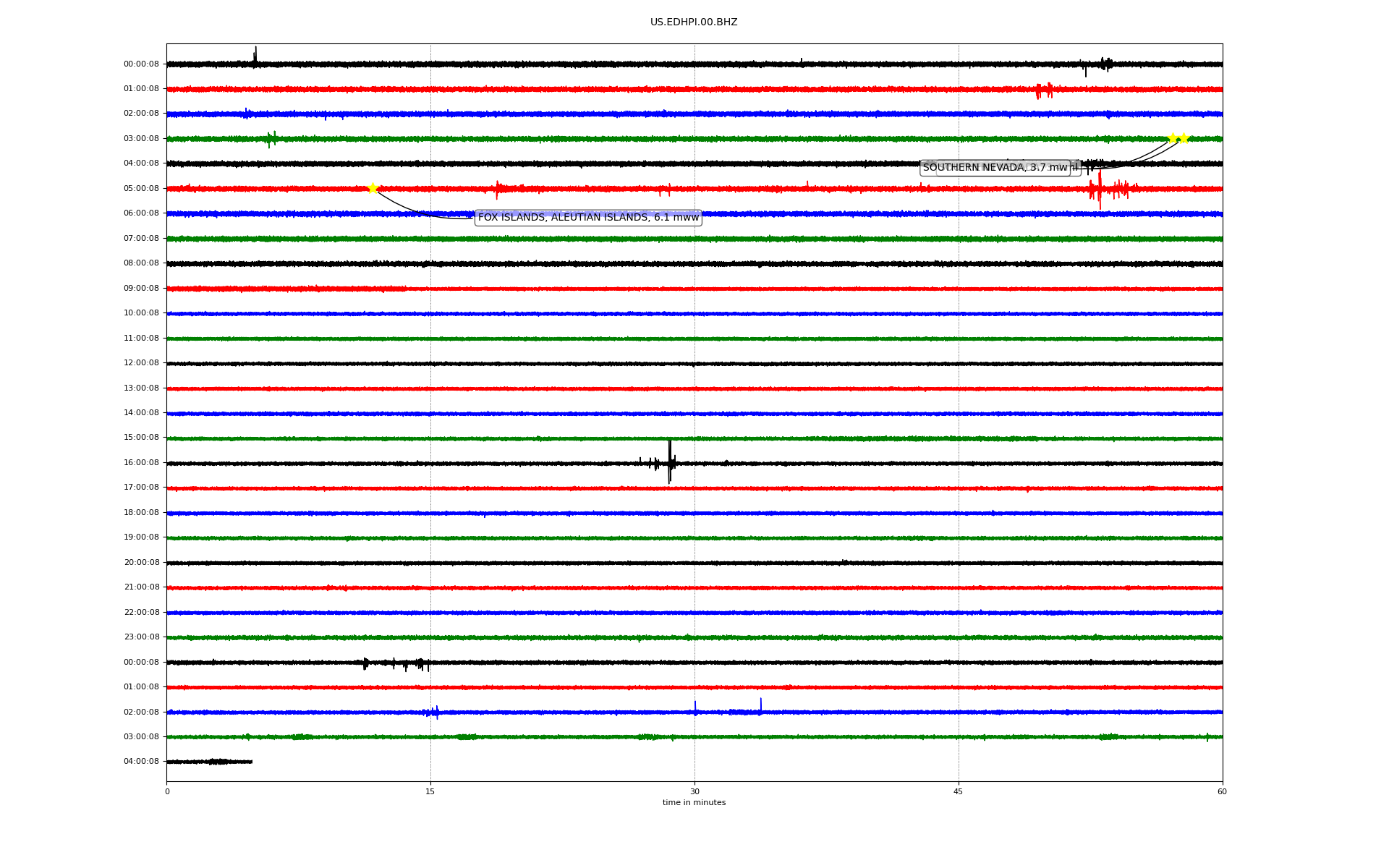Click the red burst on the first 01:00:08 trace

click(x=1043, y=90)
